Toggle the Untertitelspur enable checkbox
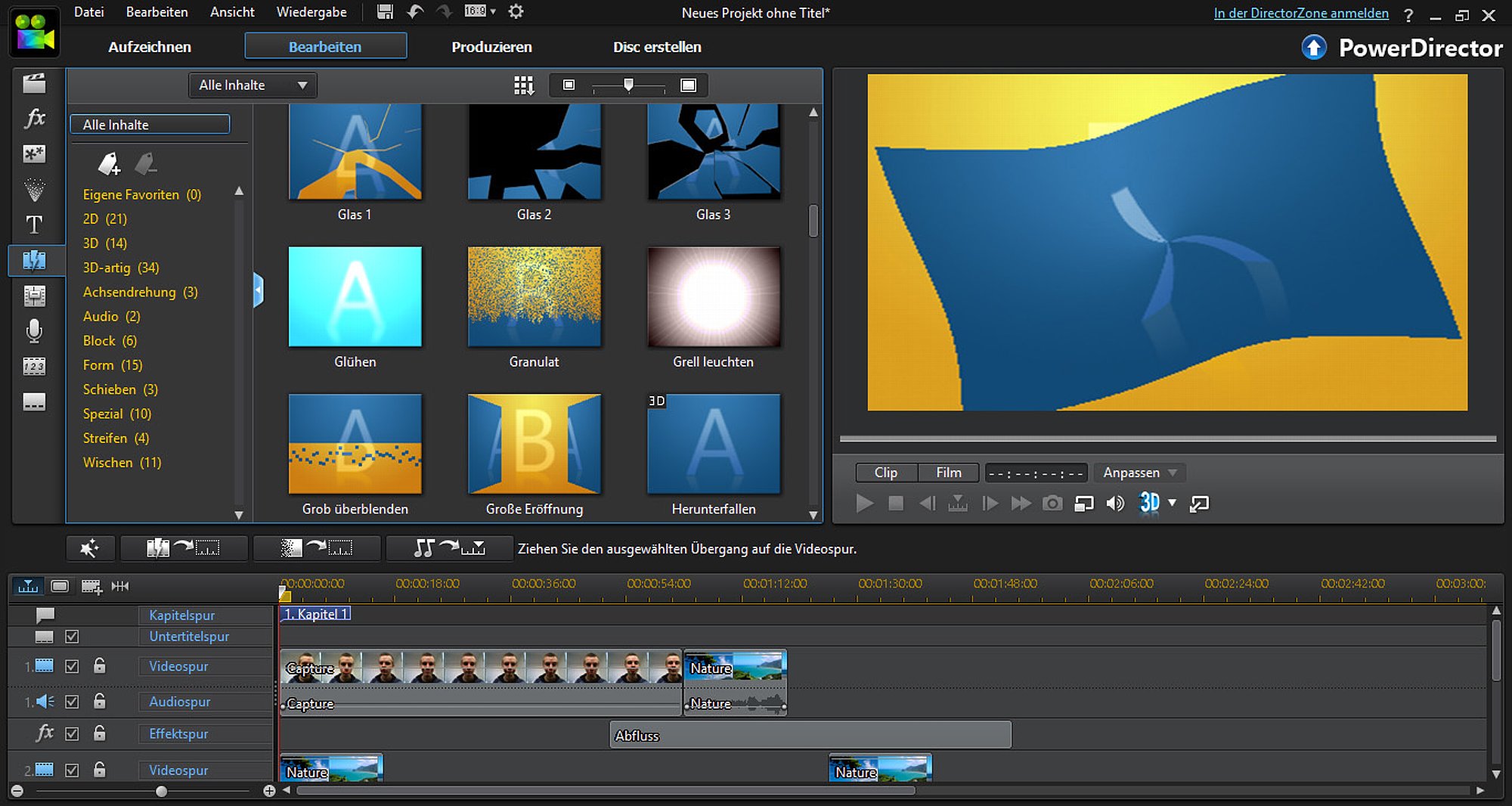1512x806 pixels. point(72,637)
